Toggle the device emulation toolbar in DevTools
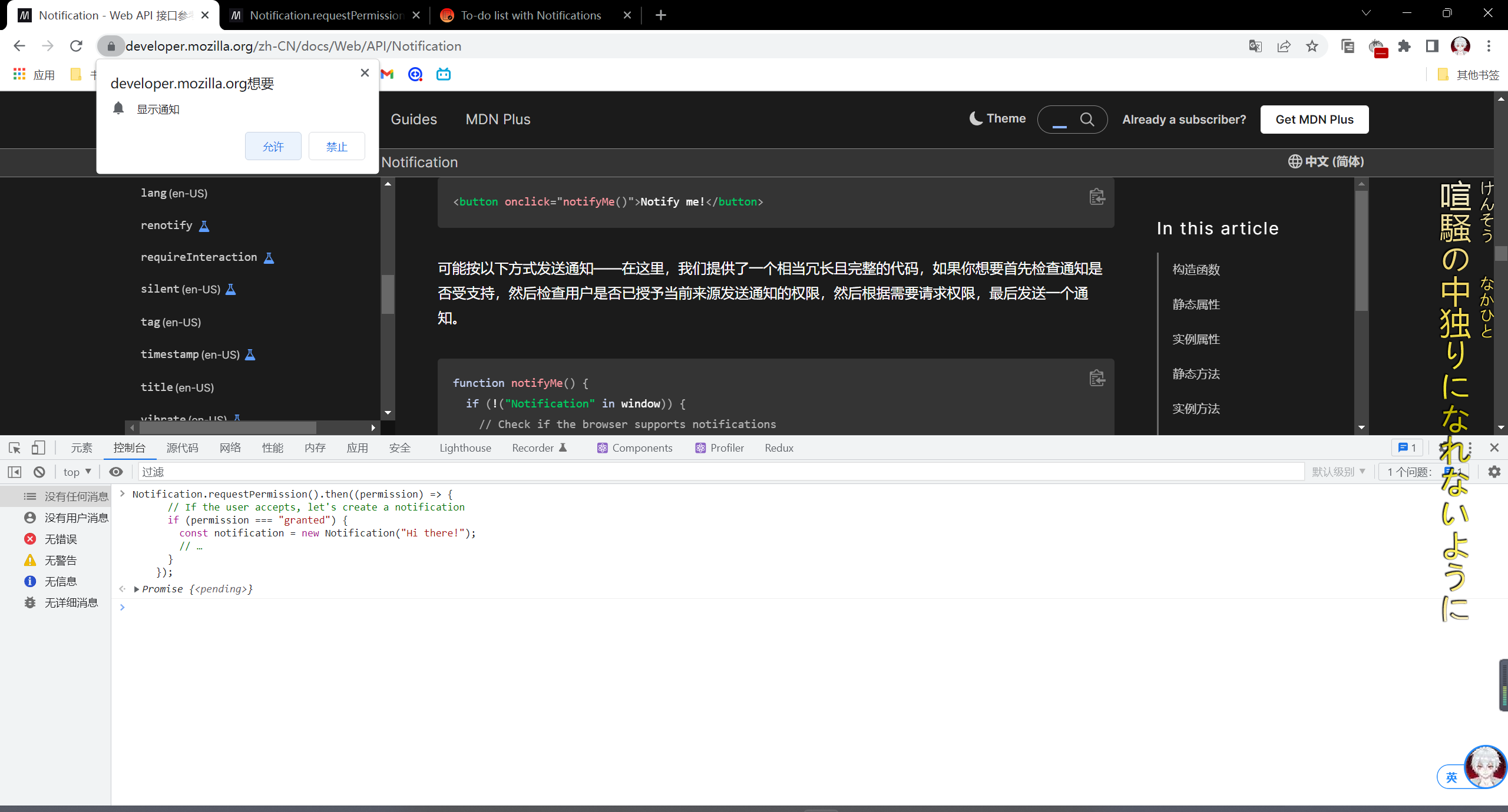 click(38, 448)
